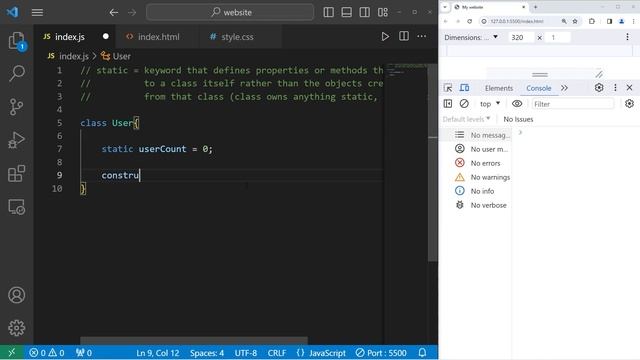Open the Explorer view in activity bar
The height and width of the screenshot is (360, 640).
[x=17, y=41]
